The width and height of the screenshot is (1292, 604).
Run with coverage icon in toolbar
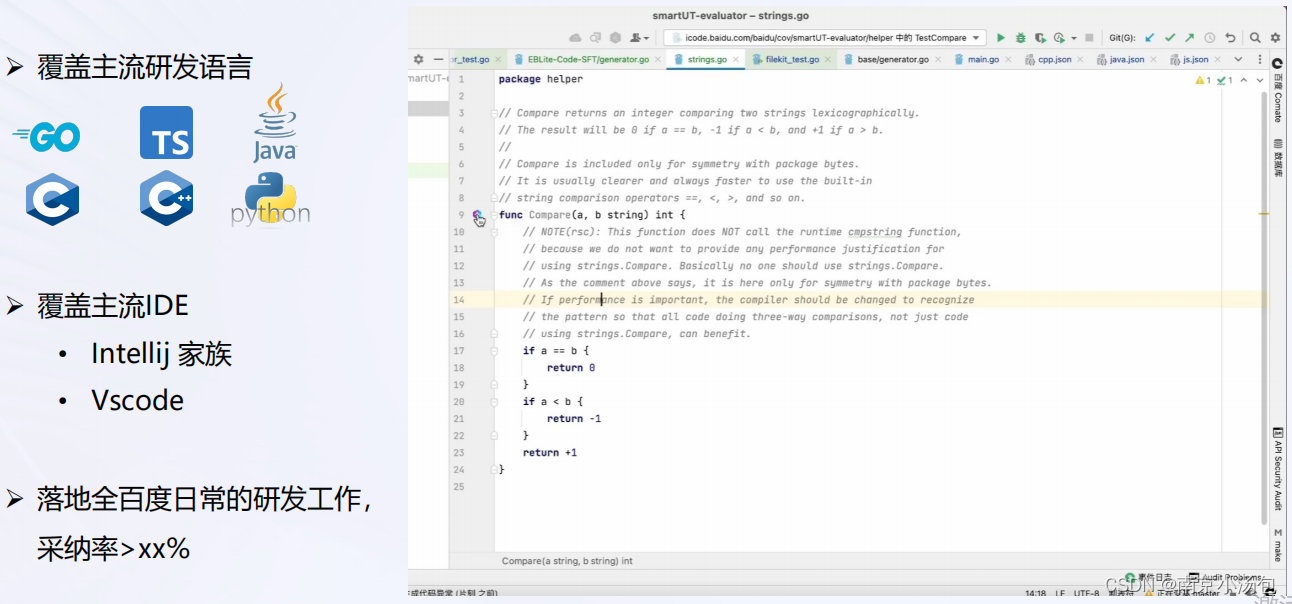point(1040,38)
